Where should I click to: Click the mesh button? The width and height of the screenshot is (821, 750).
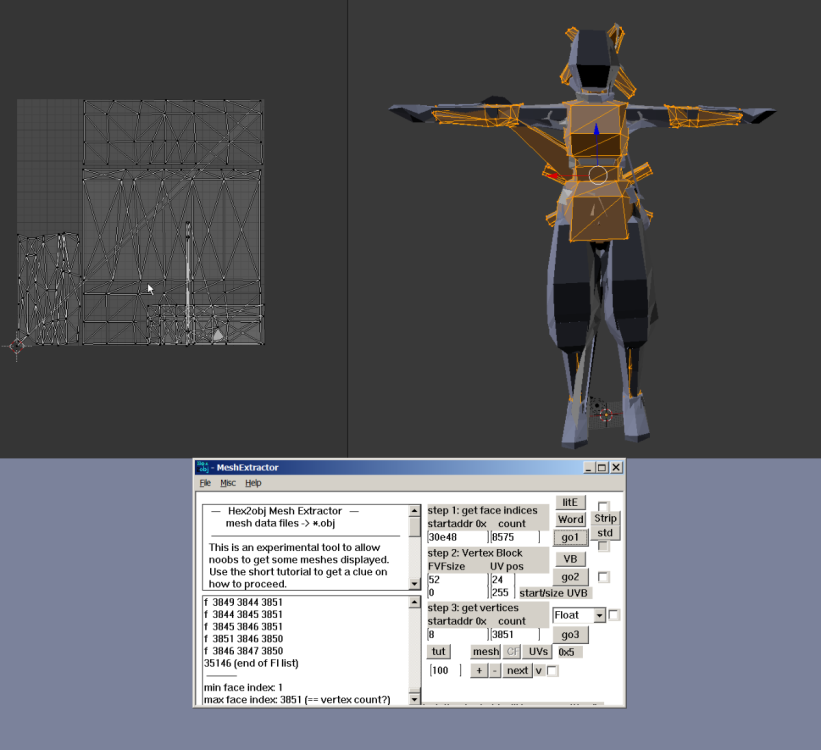pyautogui.click(x=485, y=652)
